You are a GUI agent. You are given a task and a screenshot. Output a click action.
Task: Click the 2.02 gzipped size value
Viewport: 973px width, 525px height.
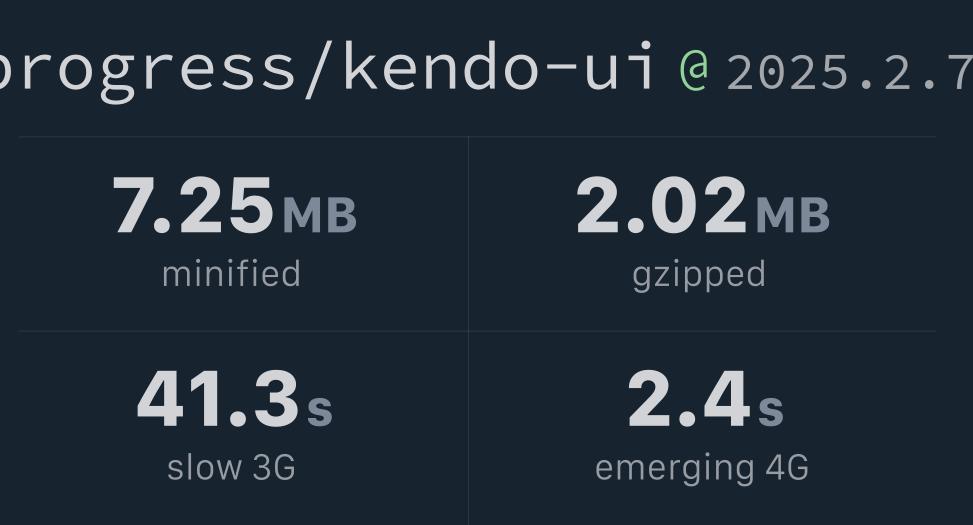click(x=661, y=205)
